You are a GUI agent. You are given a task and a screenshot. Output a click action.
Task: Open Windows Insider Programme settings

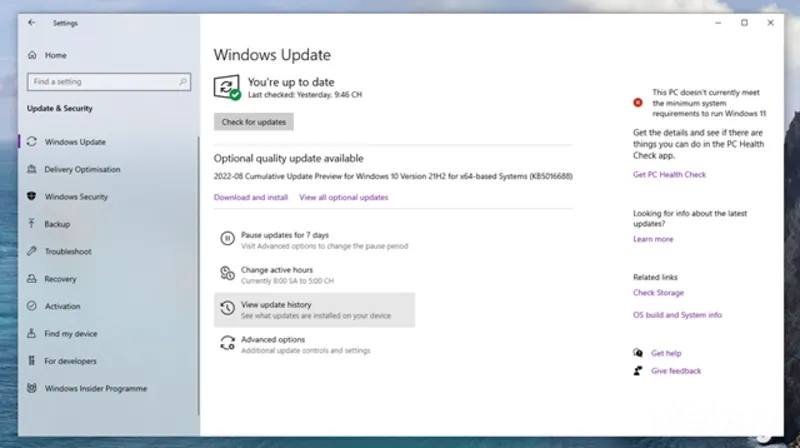pos(95,388)
